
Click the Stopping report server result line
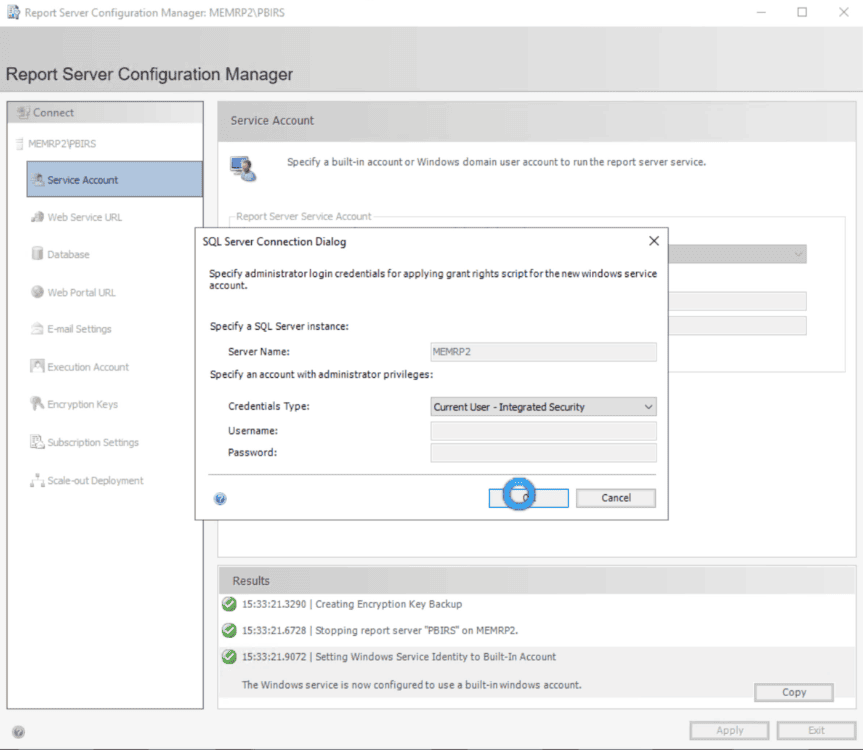click(380, 631)
